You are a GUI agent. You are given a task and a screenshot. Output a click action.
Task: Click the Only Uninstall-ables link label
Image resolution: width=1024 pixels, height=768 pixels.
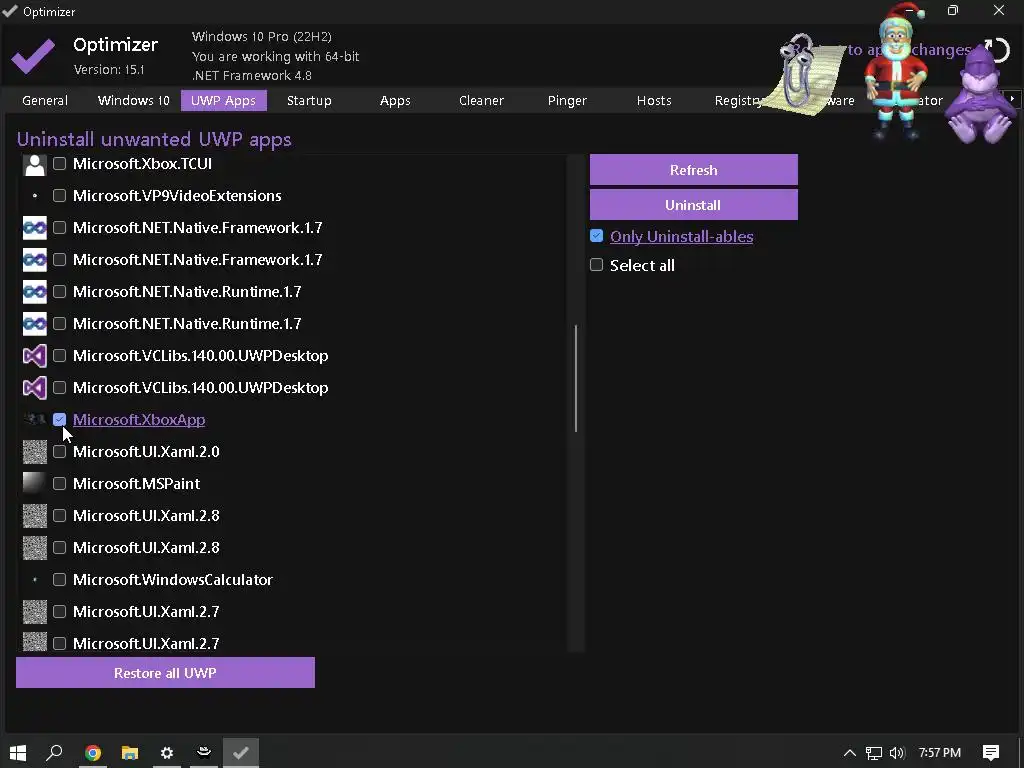click(x=681, y=236)
